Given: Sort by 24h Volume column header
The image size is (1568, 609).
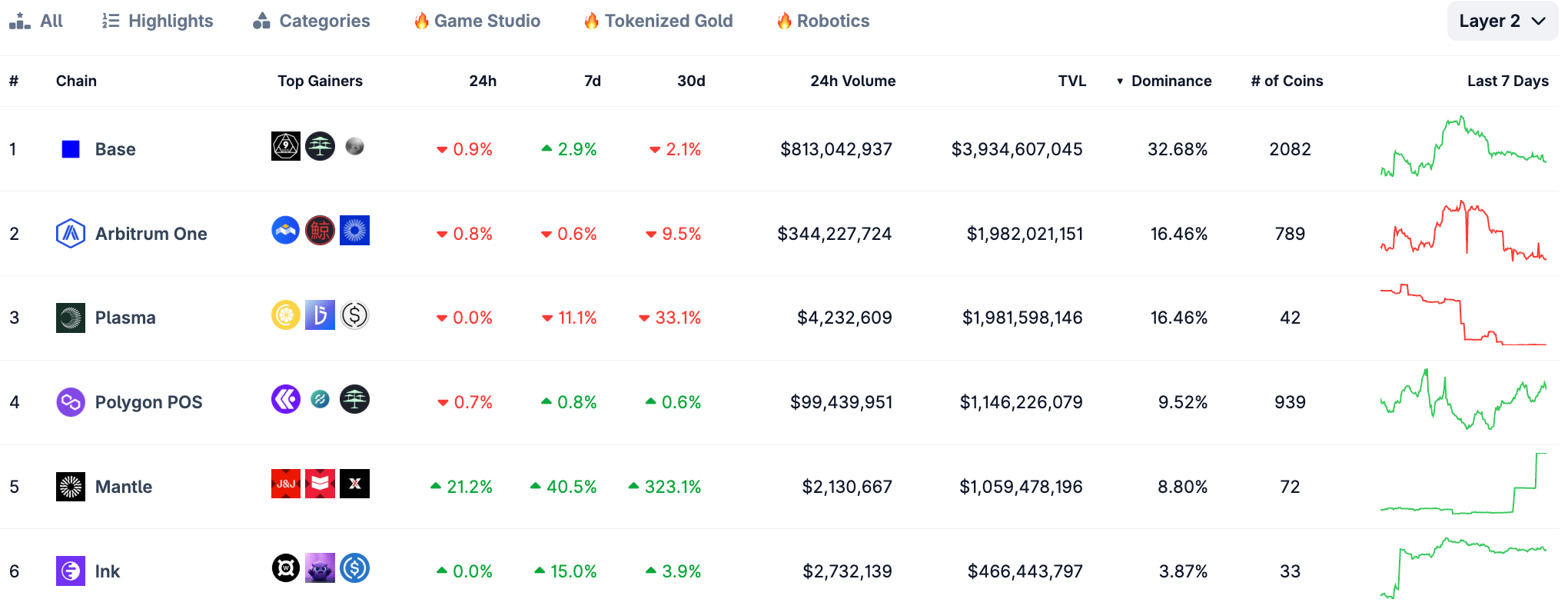Looking at the screenshot, I should pos(852,81).
